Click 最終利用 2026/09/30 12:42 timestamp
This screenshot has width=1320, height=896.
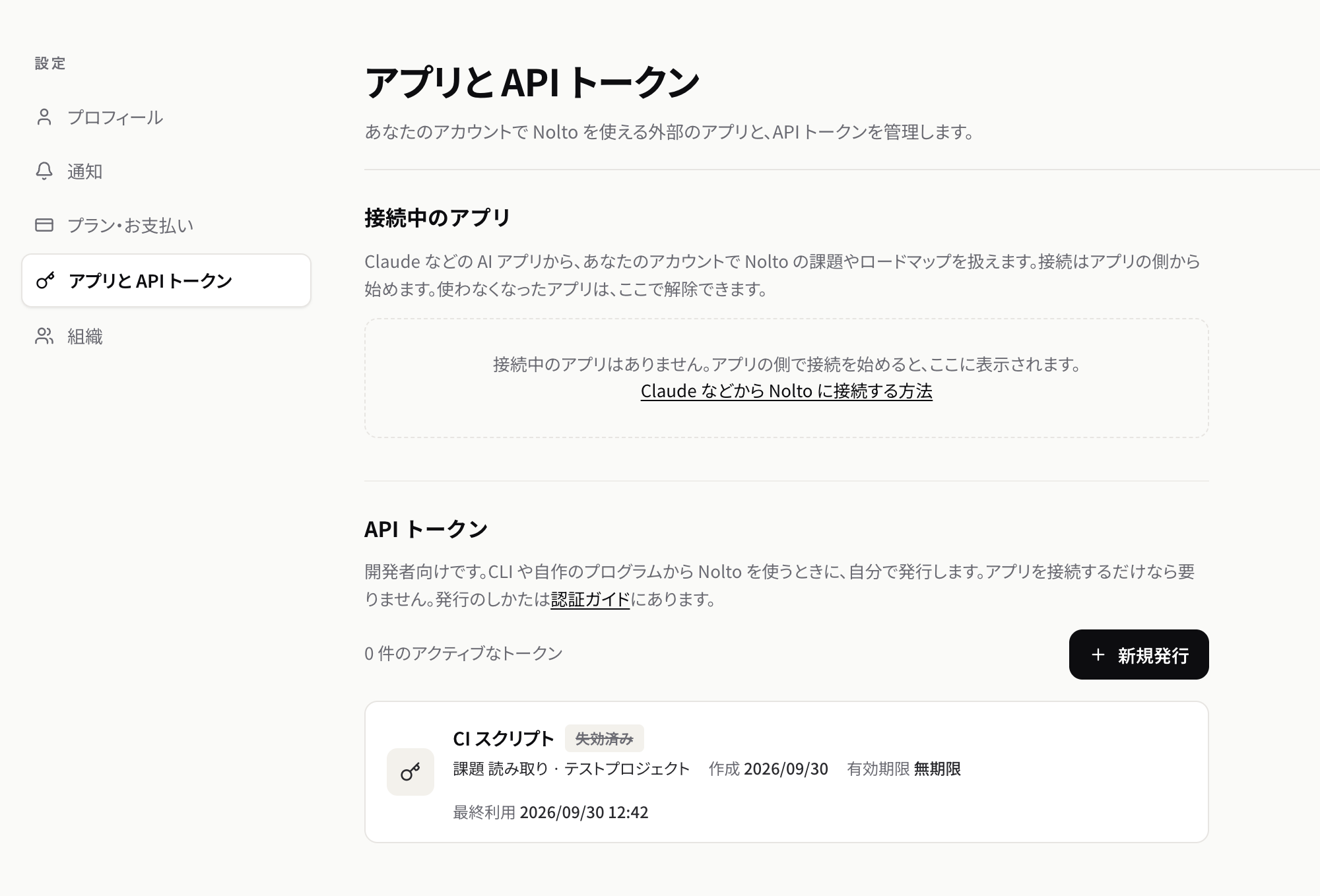pyautogui.click(x=551, y=812)
